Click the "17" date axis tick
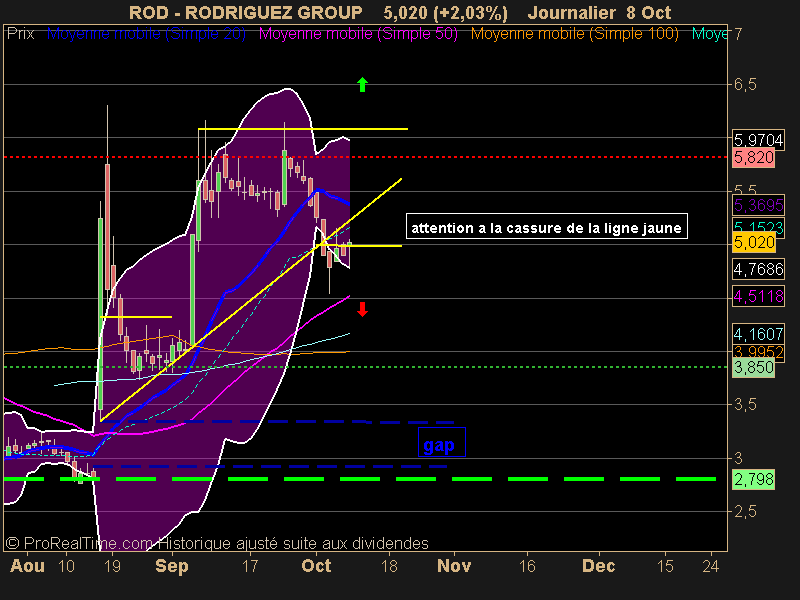 249,566
